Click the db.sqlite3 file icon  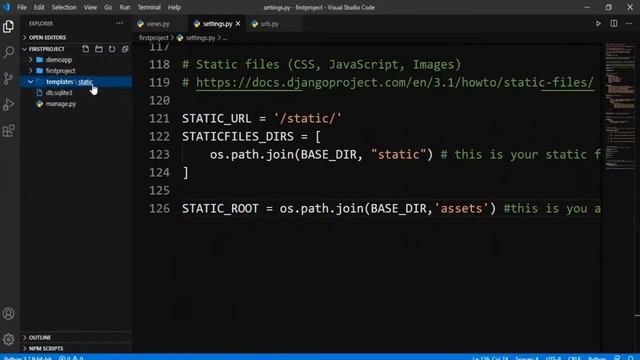coord(39,93)
